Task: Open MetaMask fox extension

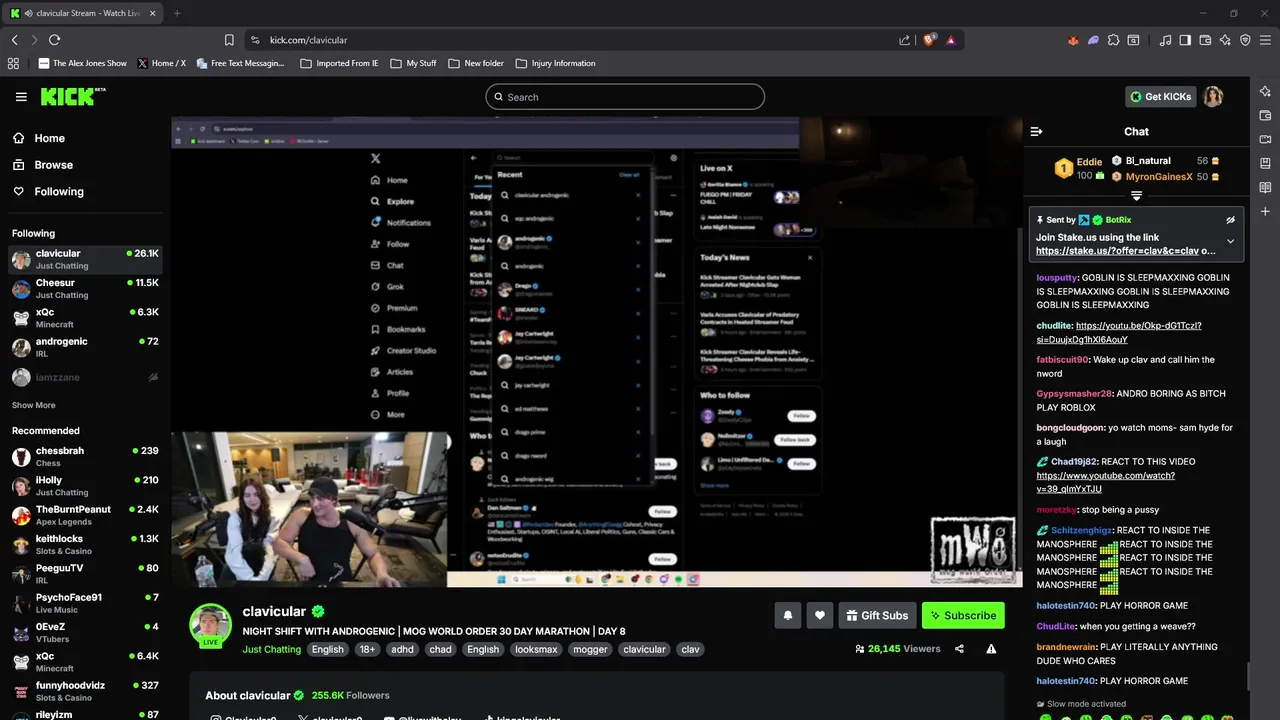Action: 1073,40
